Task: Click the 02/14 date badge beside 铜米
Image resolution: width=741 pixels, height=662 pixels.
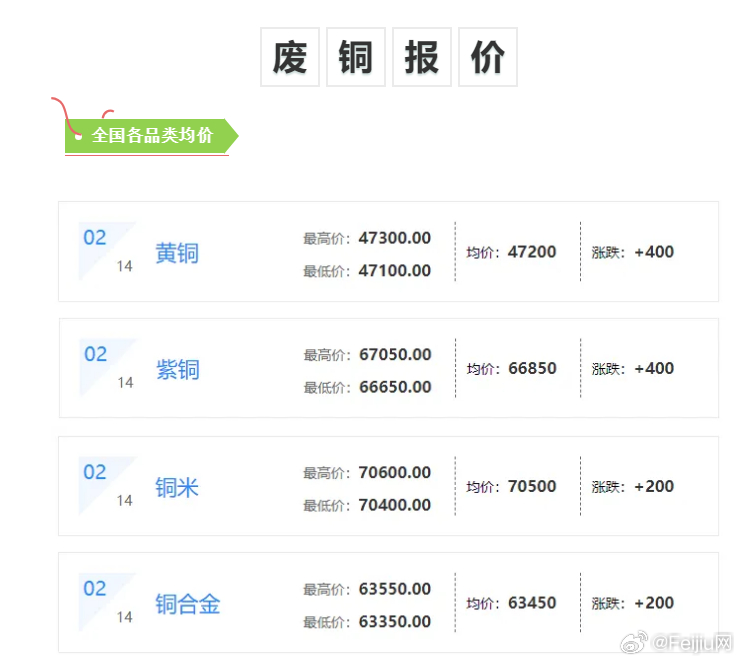Action: coord(108,486)
